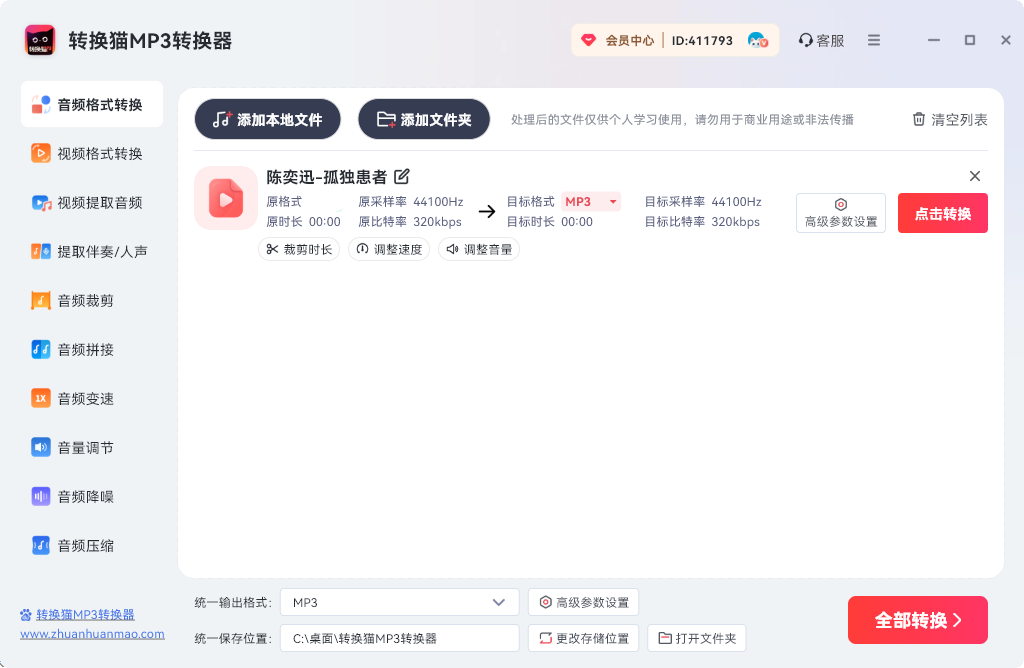The height and width of the screenshot is (668, 1024).
Task: Click the 客服 customer service icon
Action: pos(821,40)
